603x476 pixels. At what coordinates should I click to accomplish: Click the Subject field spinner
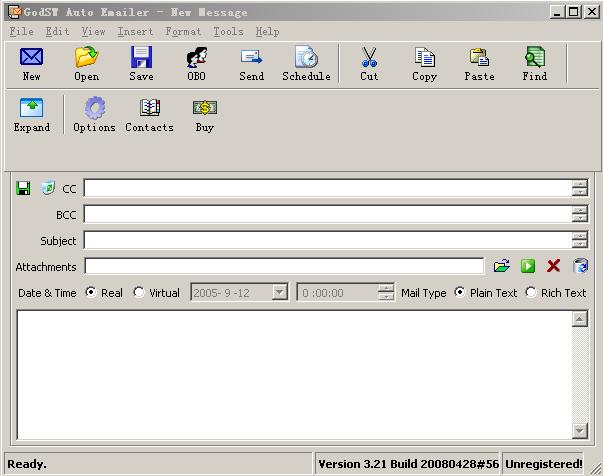(x=580, y=240)
